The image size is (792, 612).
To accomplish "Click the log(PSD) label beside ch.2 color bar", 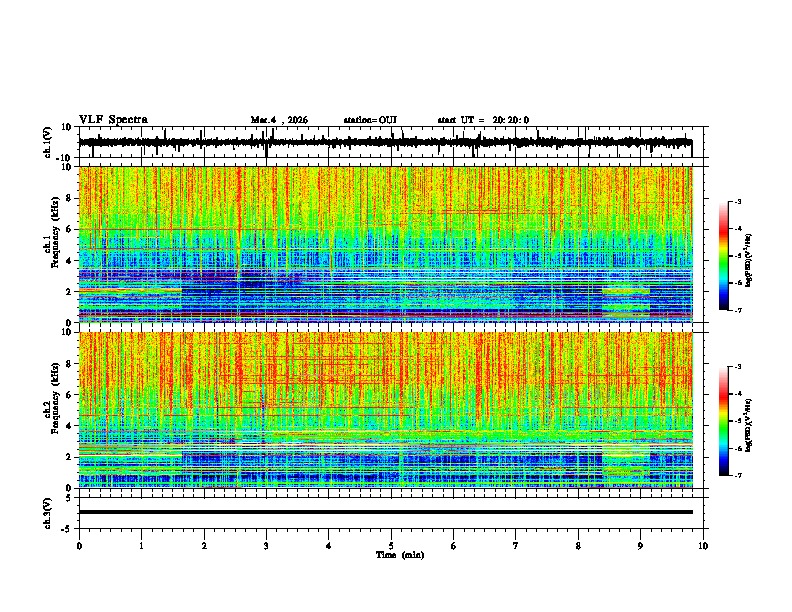I will point(749,426).
